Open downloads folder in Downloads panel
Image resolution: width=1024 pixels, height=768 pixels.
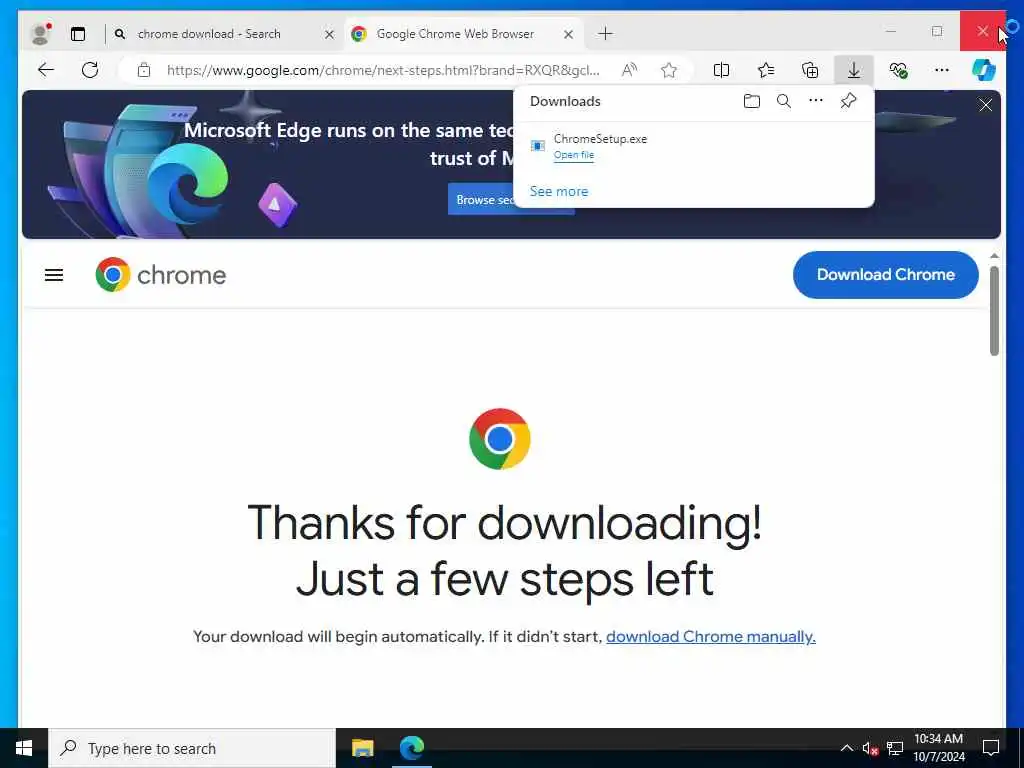[752, 101]
